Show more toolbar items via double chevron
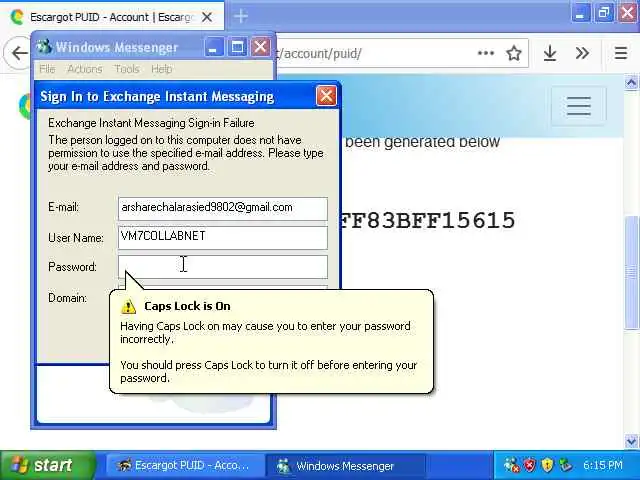This screenshot has width=640, height=480. click(582, 53)
